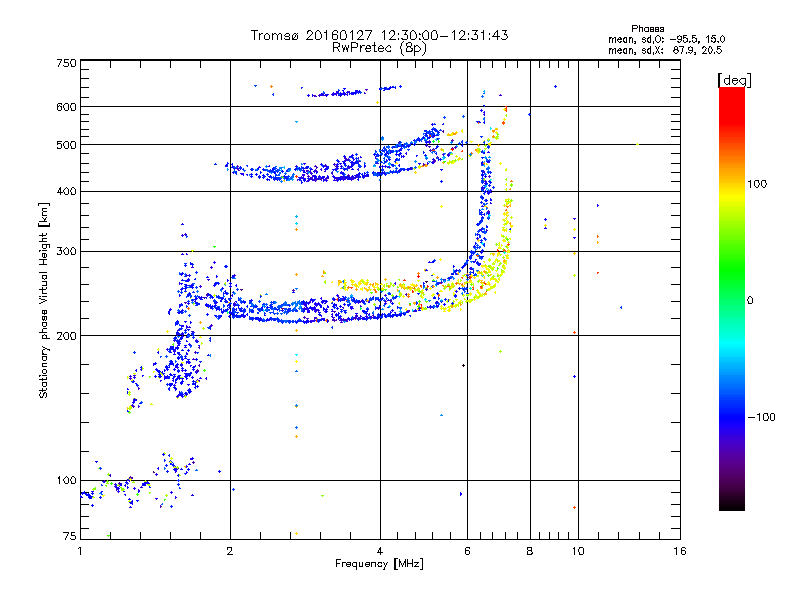Image resolution: width=800 pixels, height=600 pixels.
Task: Click the y-axis label '500'
Action: pyautogui.click(x=66, y=145)
